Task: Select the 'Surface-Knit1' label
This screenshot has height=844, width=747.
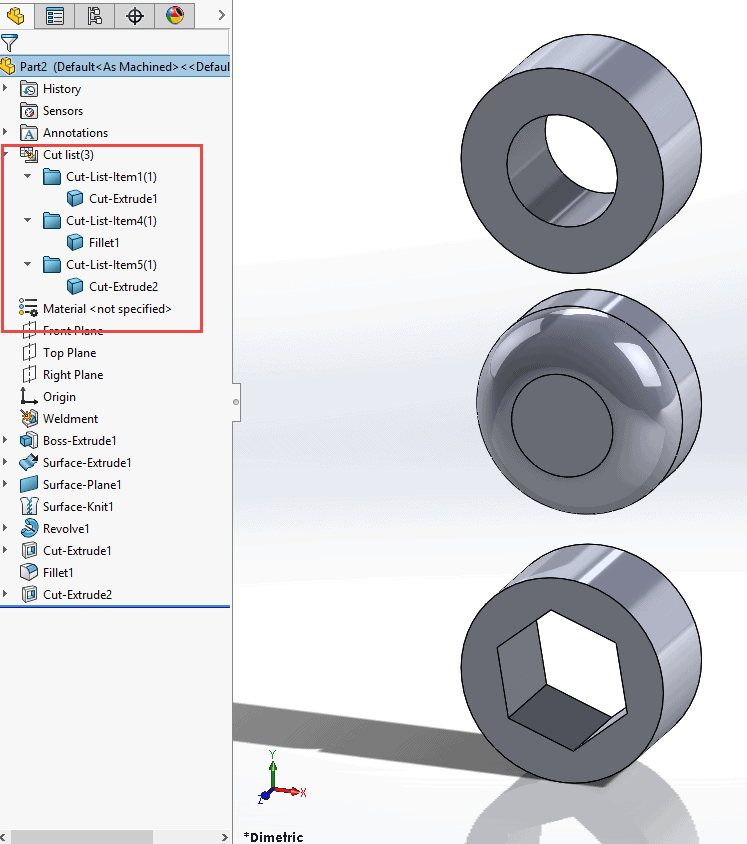Action: 78,507
